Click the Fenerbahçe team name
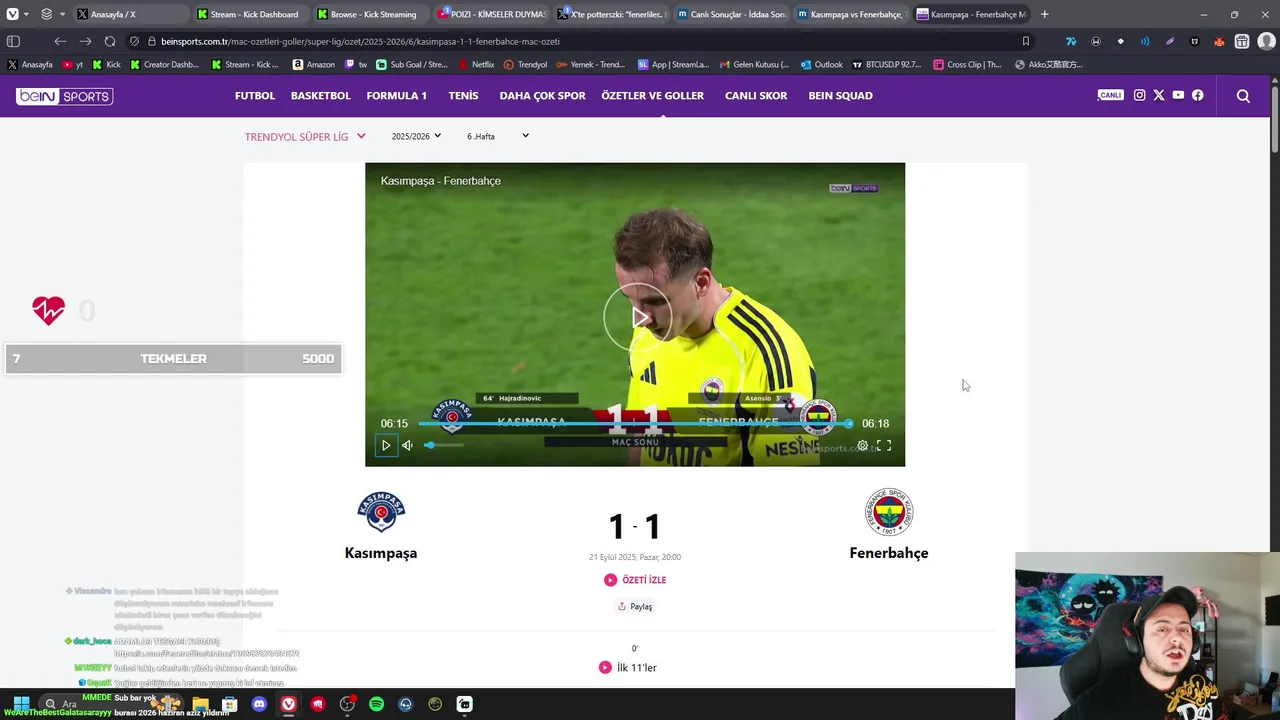Screen dimensions: 1280x720 [x=889, y=553]
